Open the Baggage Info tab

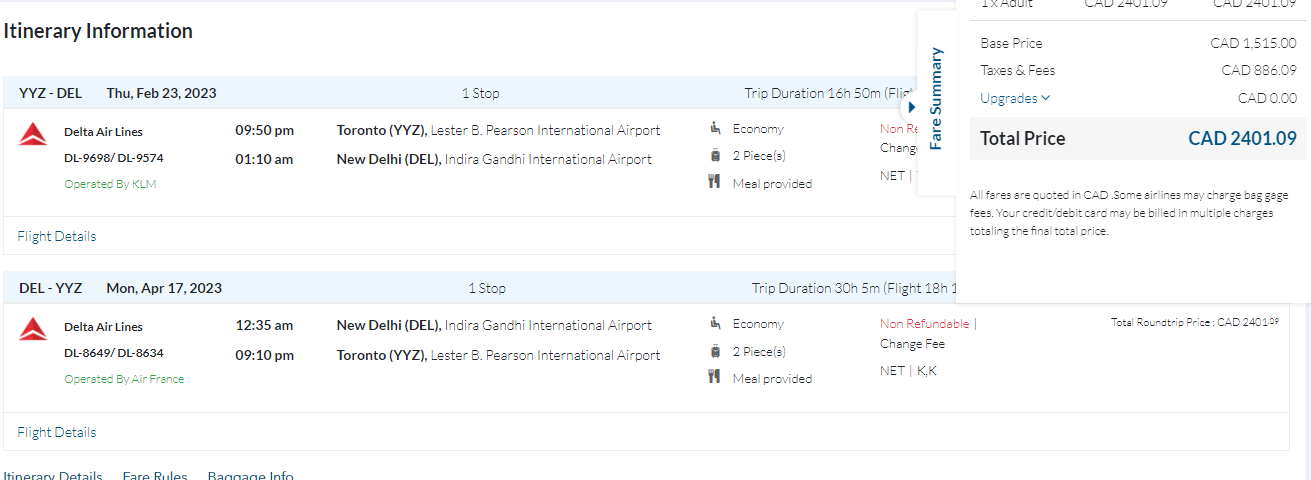pos(250,475)
